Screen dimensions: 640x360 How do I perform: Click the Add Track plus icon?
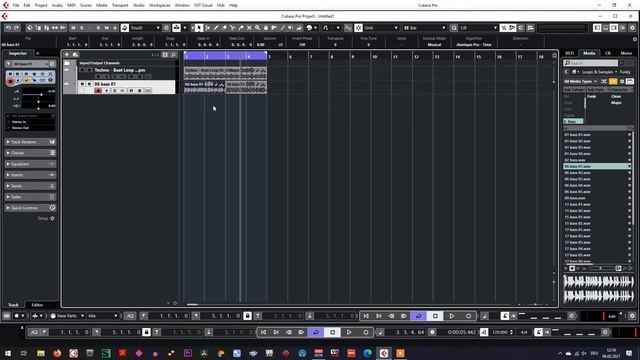tap(67, 54)
